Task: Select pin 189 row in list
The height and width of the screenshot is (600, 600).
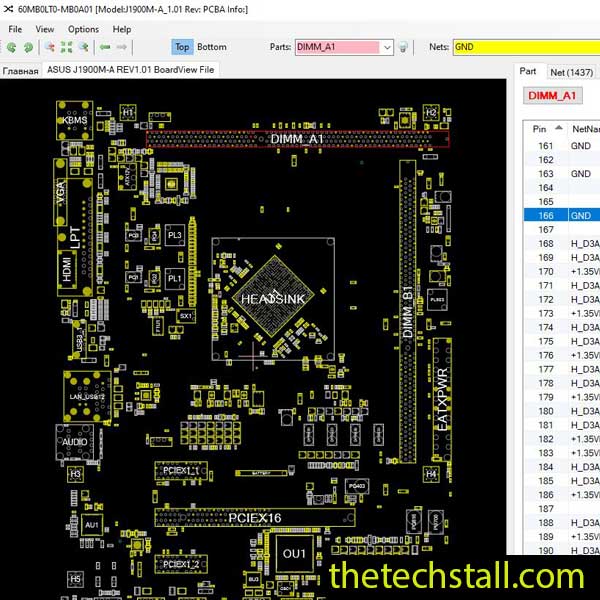Action: 562,537
